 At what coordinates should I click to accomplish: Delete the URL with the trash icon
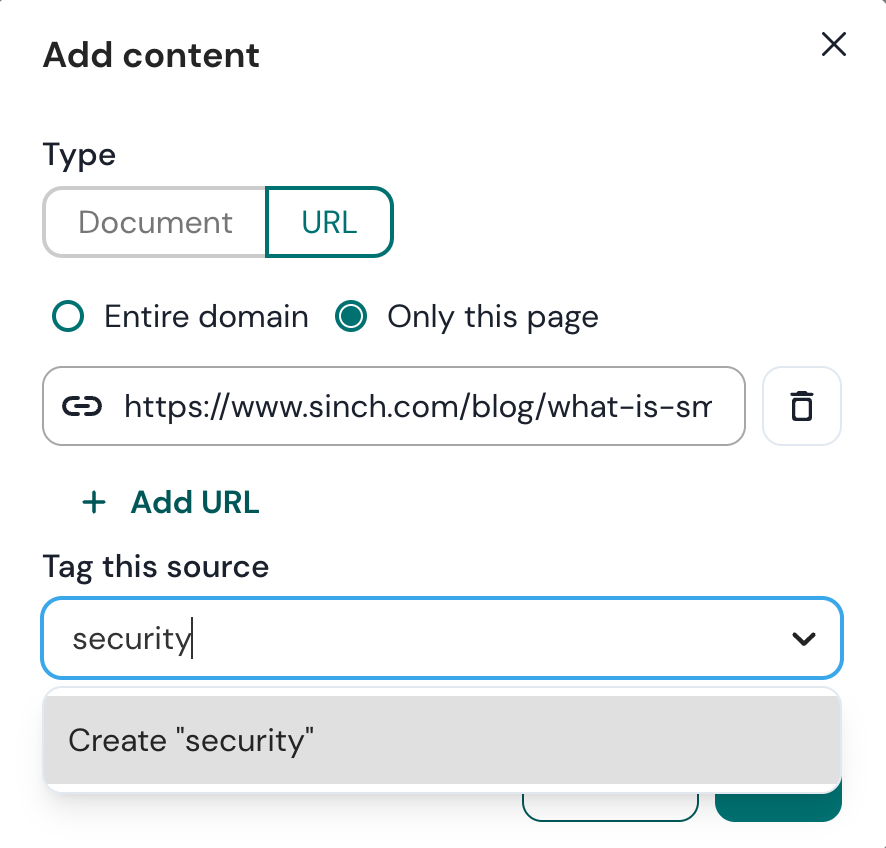(x=801, y=406)
